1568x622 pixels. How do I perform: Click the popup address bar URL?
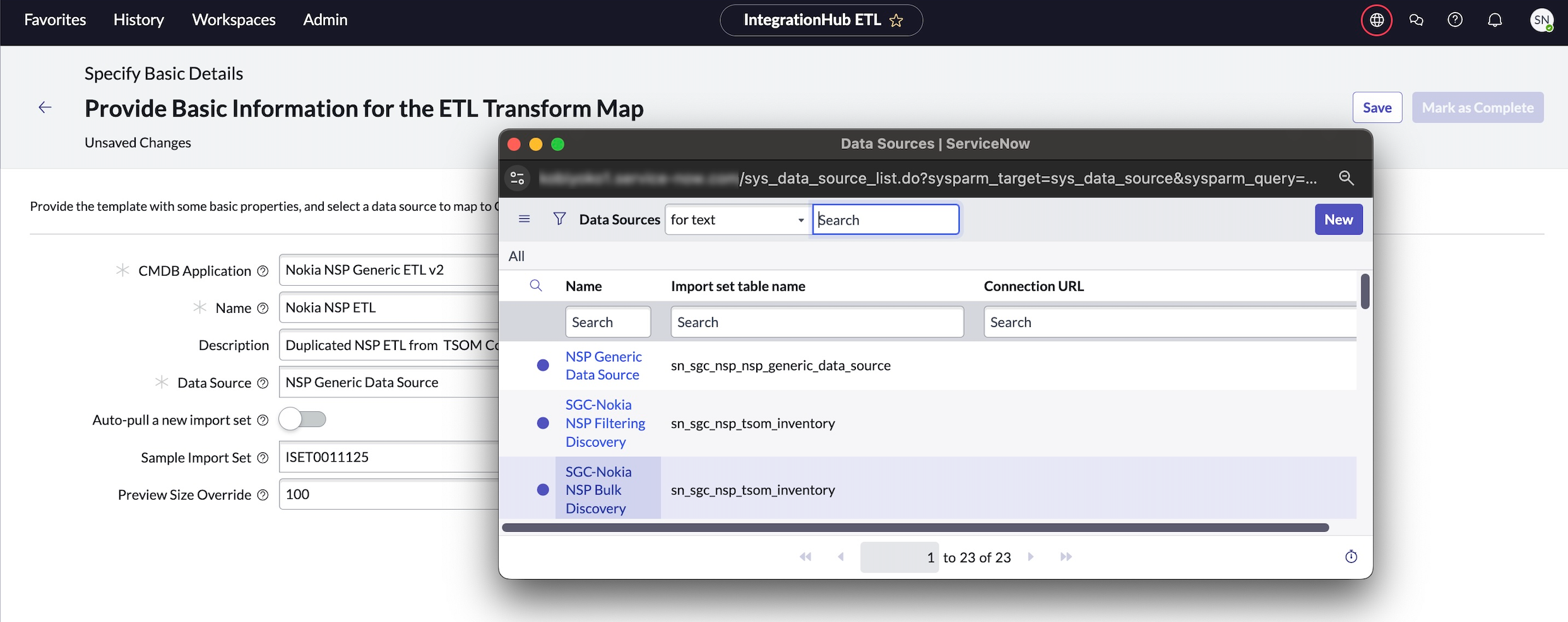pos(928,179)
